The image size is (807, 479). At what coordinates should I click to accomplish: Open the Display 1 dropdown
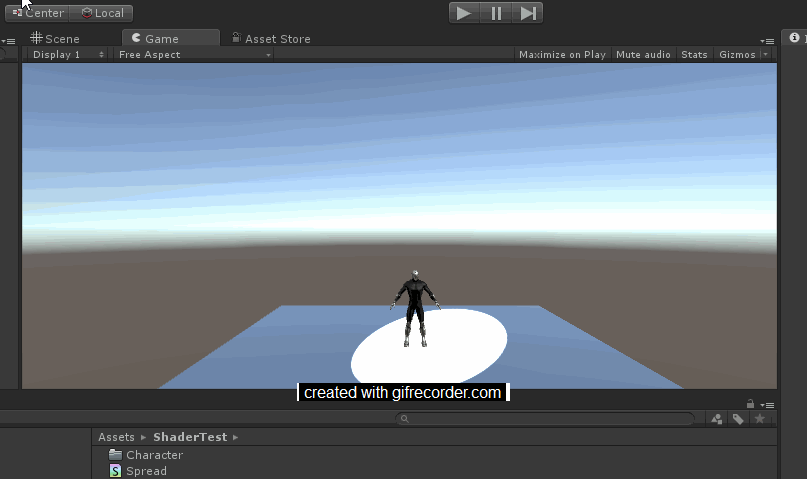(68, 55)
